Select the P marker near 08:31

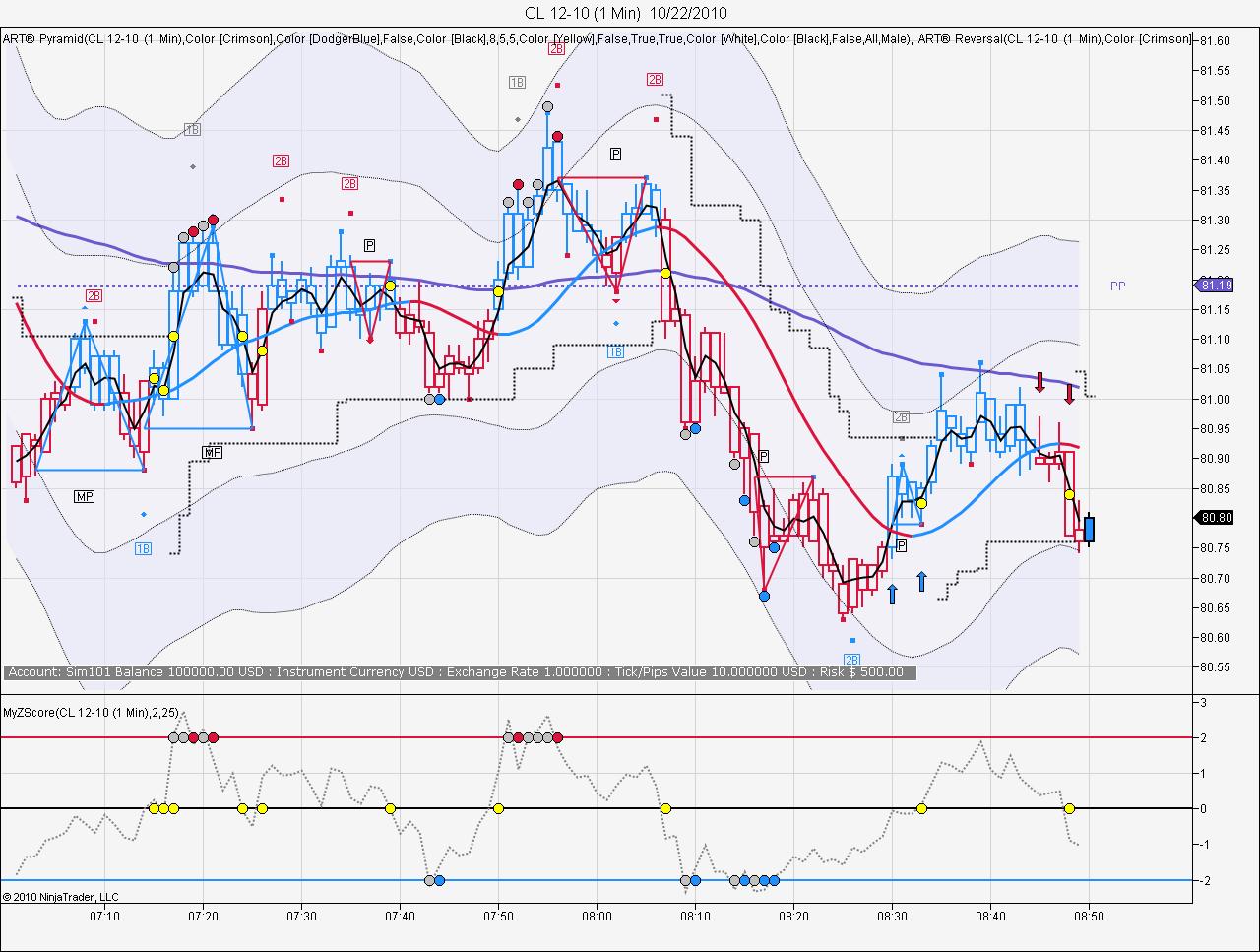pos(901,545)
